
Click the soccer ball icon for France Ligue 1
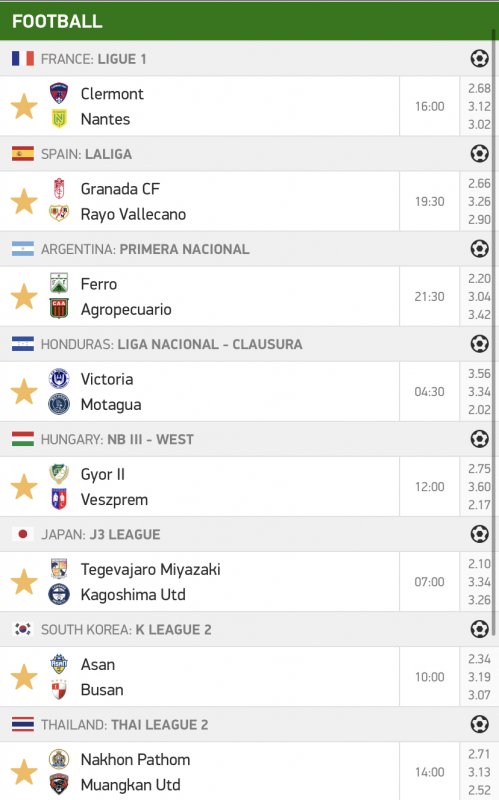click(x=479, y=59)
